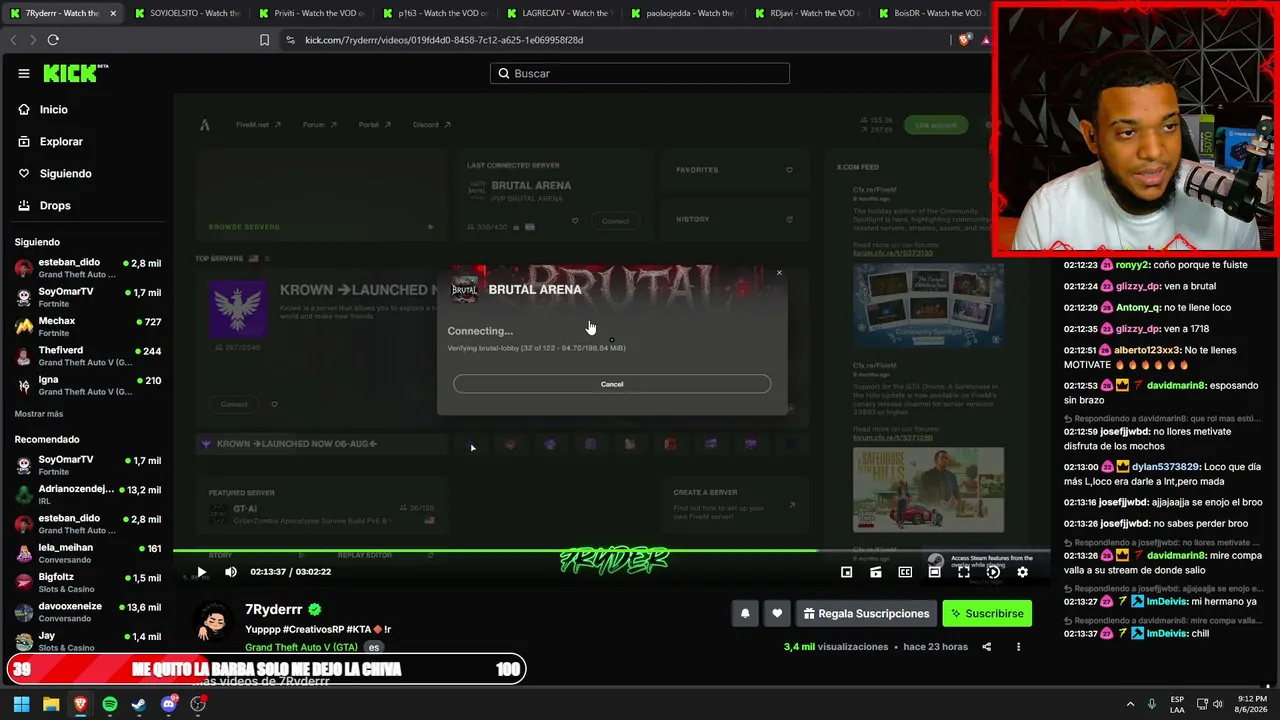Viewport: 1280px width, 720px height.
Task: Toggle notification bell for 7Ryderrr
Action: pos(745,613)
